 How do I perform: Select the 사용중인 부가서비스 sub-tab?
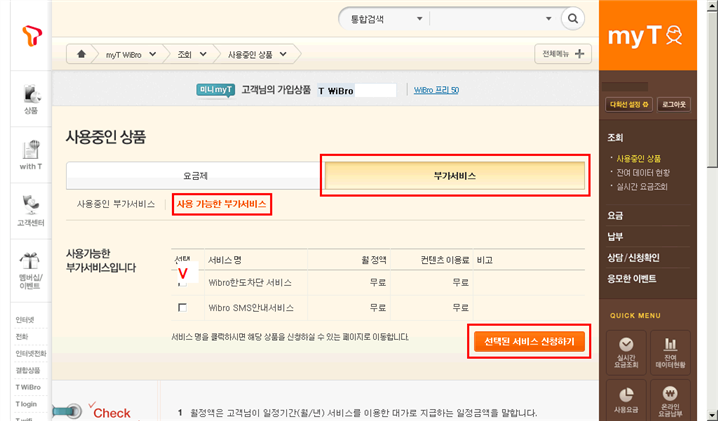coord(116,204)
